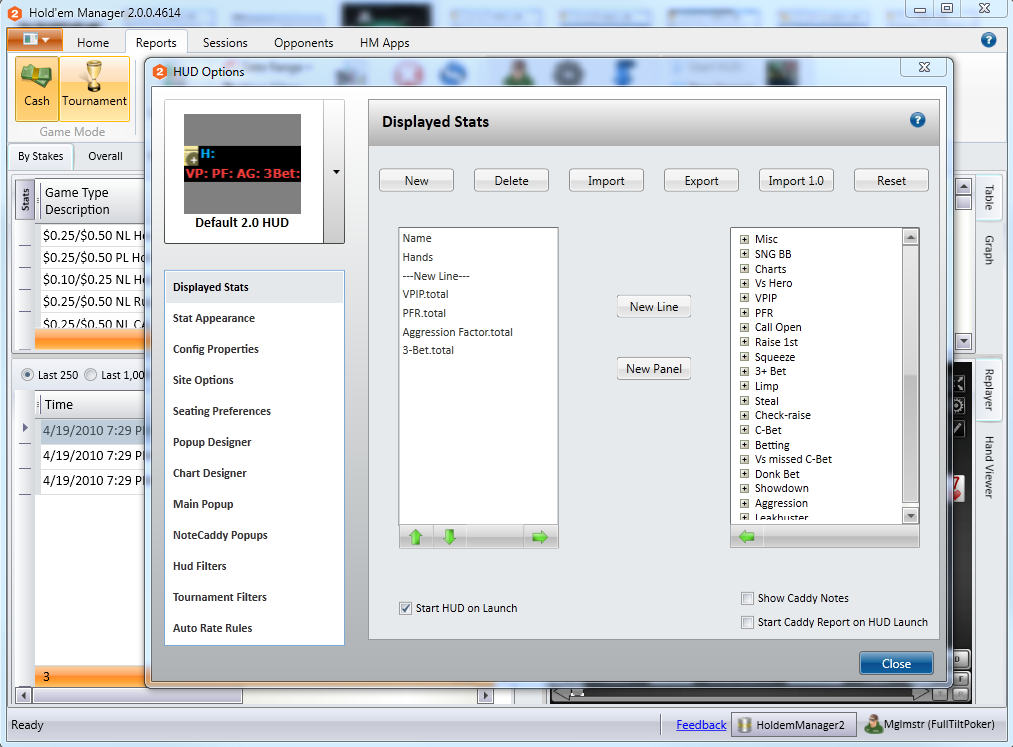Expand the Steal stats node
Viewport: 1013px width, 747px height.
744,401
